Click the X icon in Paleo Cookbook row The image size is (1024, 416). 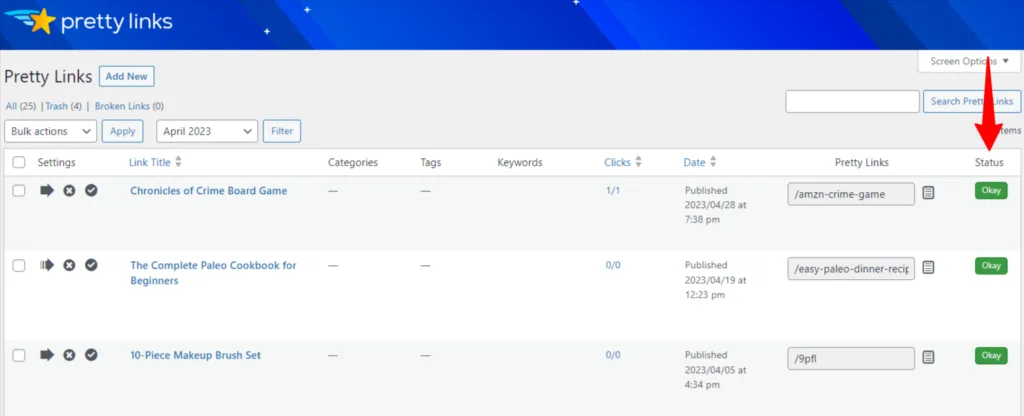click(69, 265)
